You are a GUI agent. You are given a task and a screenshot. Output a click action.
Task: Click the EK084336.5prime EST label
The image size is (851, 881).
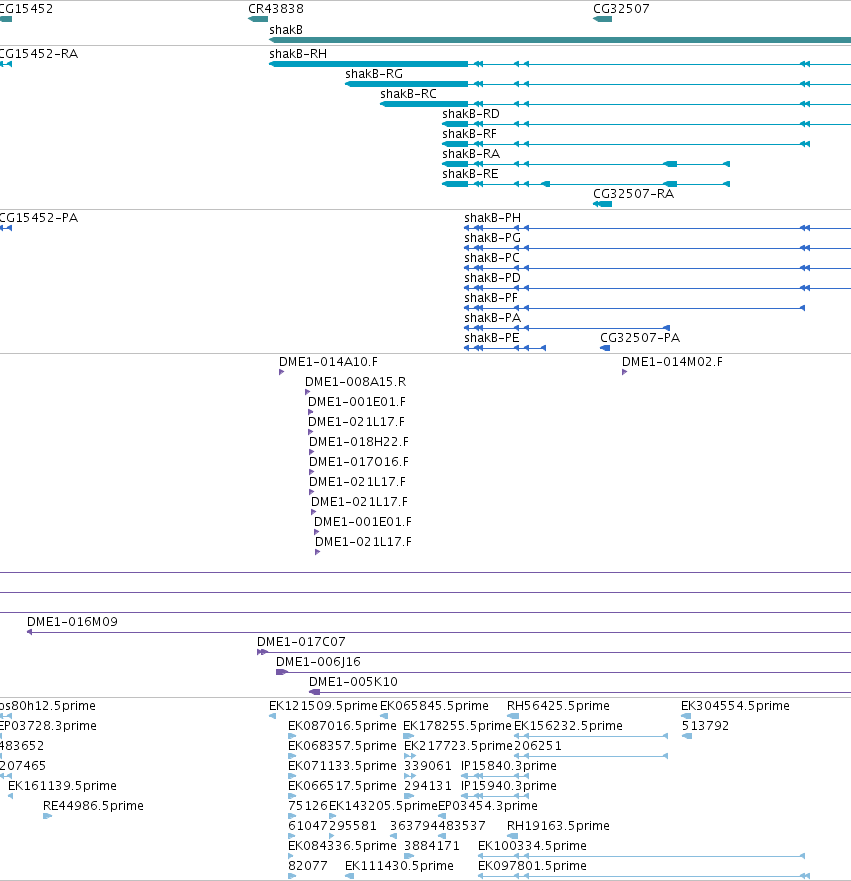[x=343, y=846]
